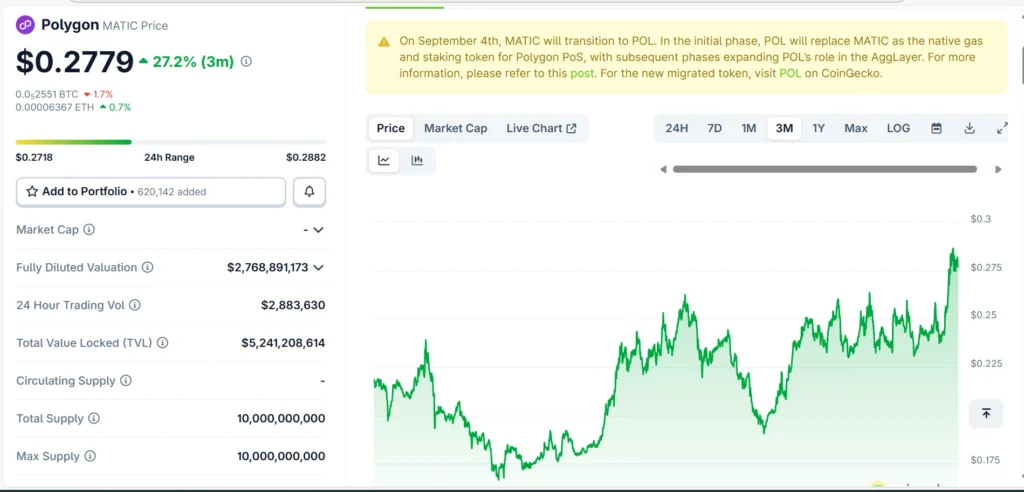Click the 24h Range progress bar
The image size is (1024, 492).
170,142
